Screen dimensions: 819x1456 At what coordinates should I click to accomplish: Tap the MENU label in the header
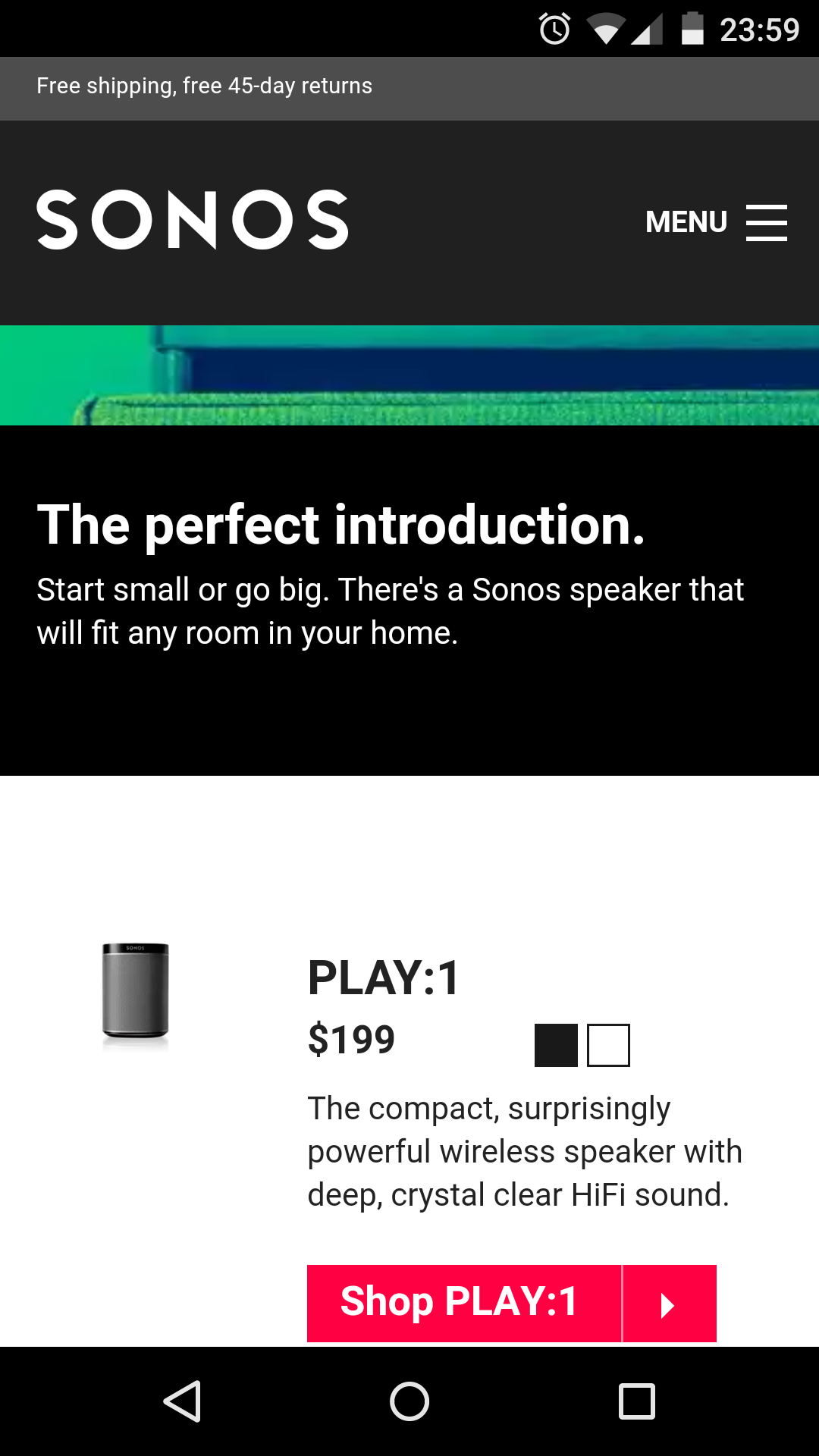(x=686, y=222)
